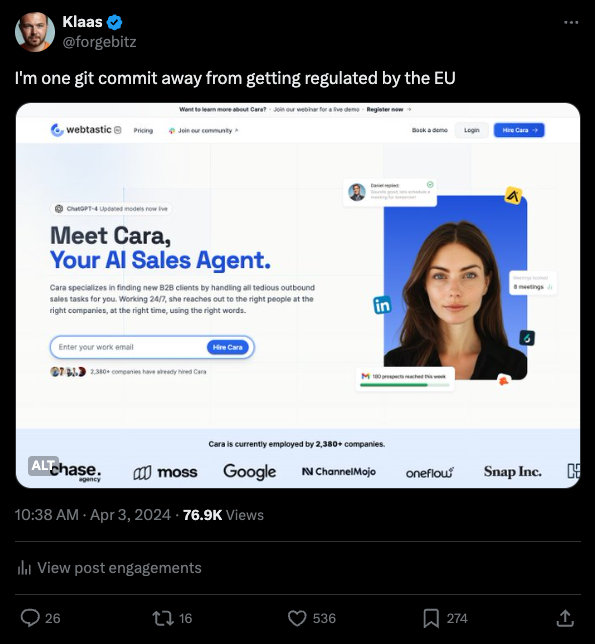Click the 10:38 AM timestamp
Image resolution: width=595 pixels, height=644 pixels.
[x=46, y=515]
